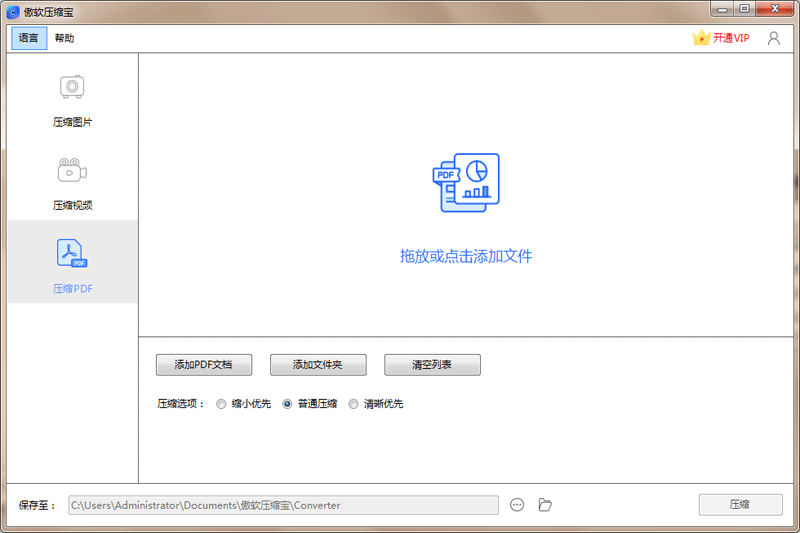
Task: Click the 添加PDF文档 button
Action: 204,365
